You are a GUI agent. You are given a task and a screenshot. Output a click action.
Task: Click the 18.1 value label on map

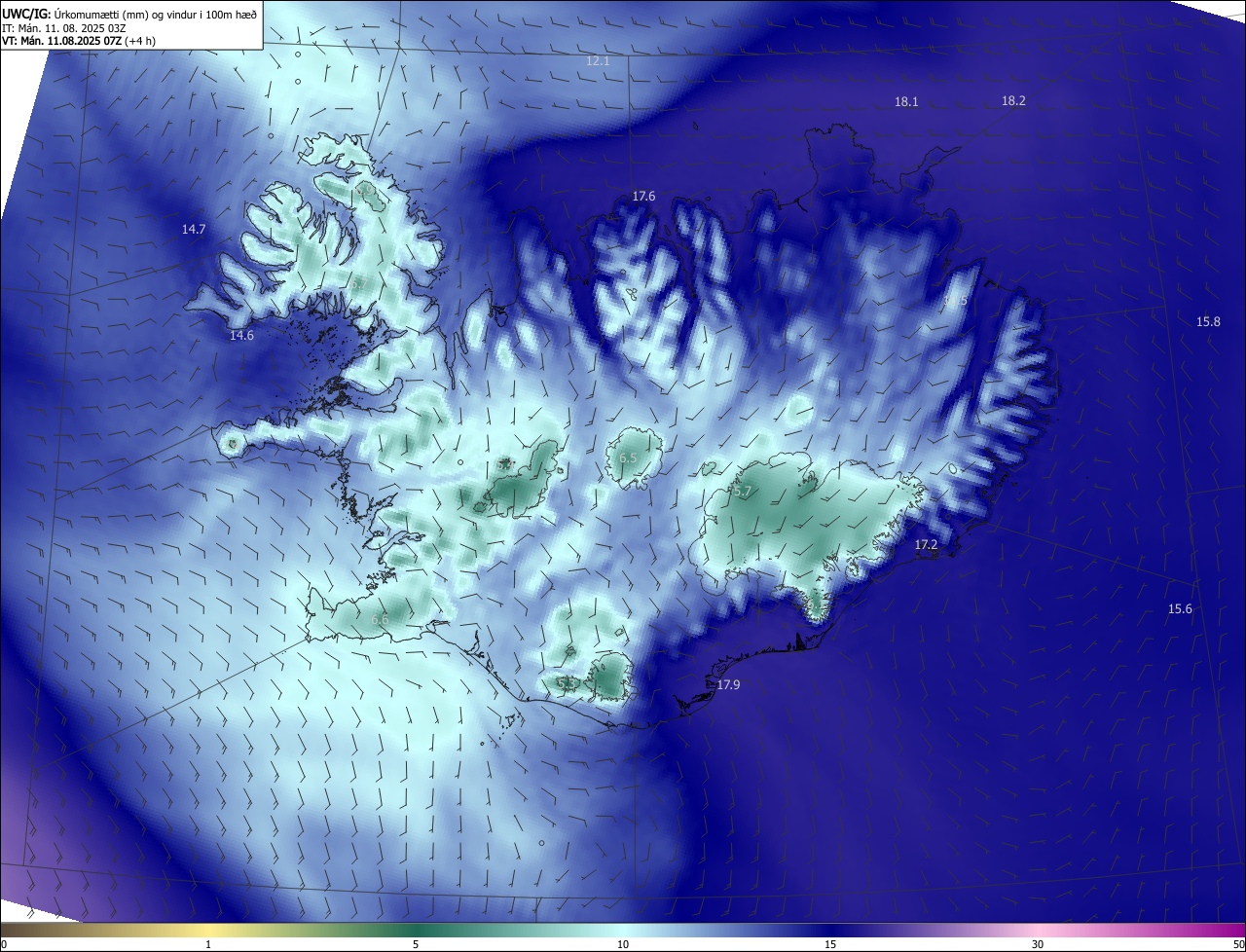coord(906,101)
